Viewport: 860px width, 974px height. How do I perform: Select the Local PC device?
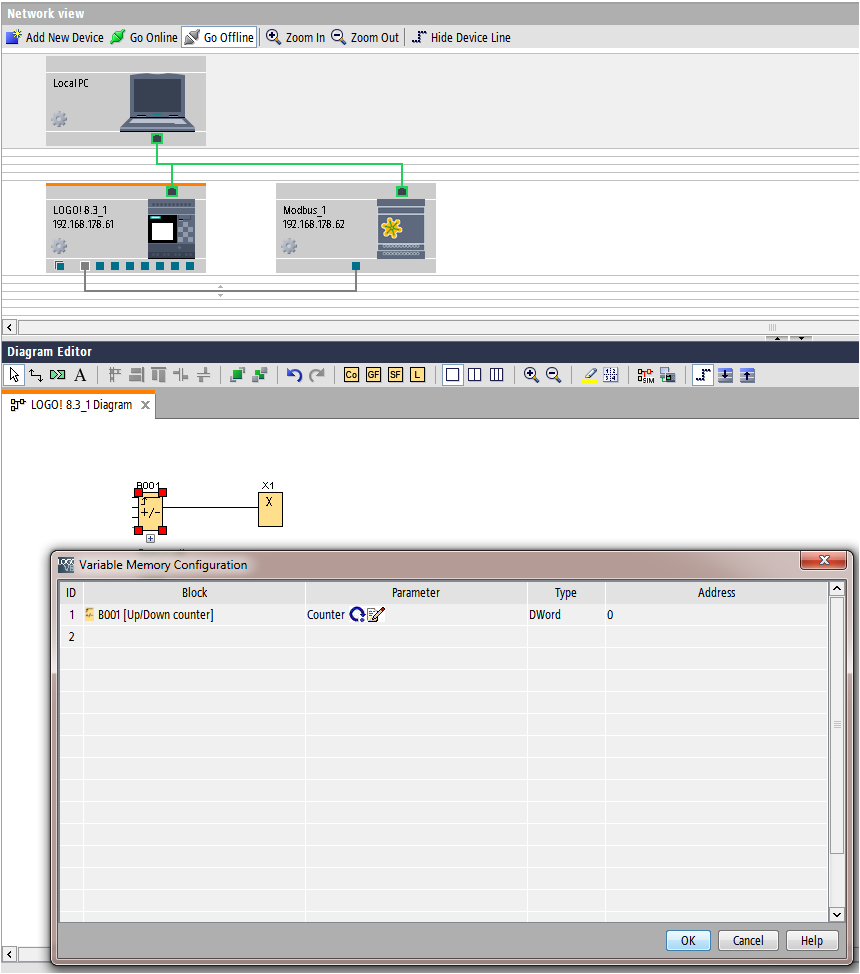pos(126,101)
